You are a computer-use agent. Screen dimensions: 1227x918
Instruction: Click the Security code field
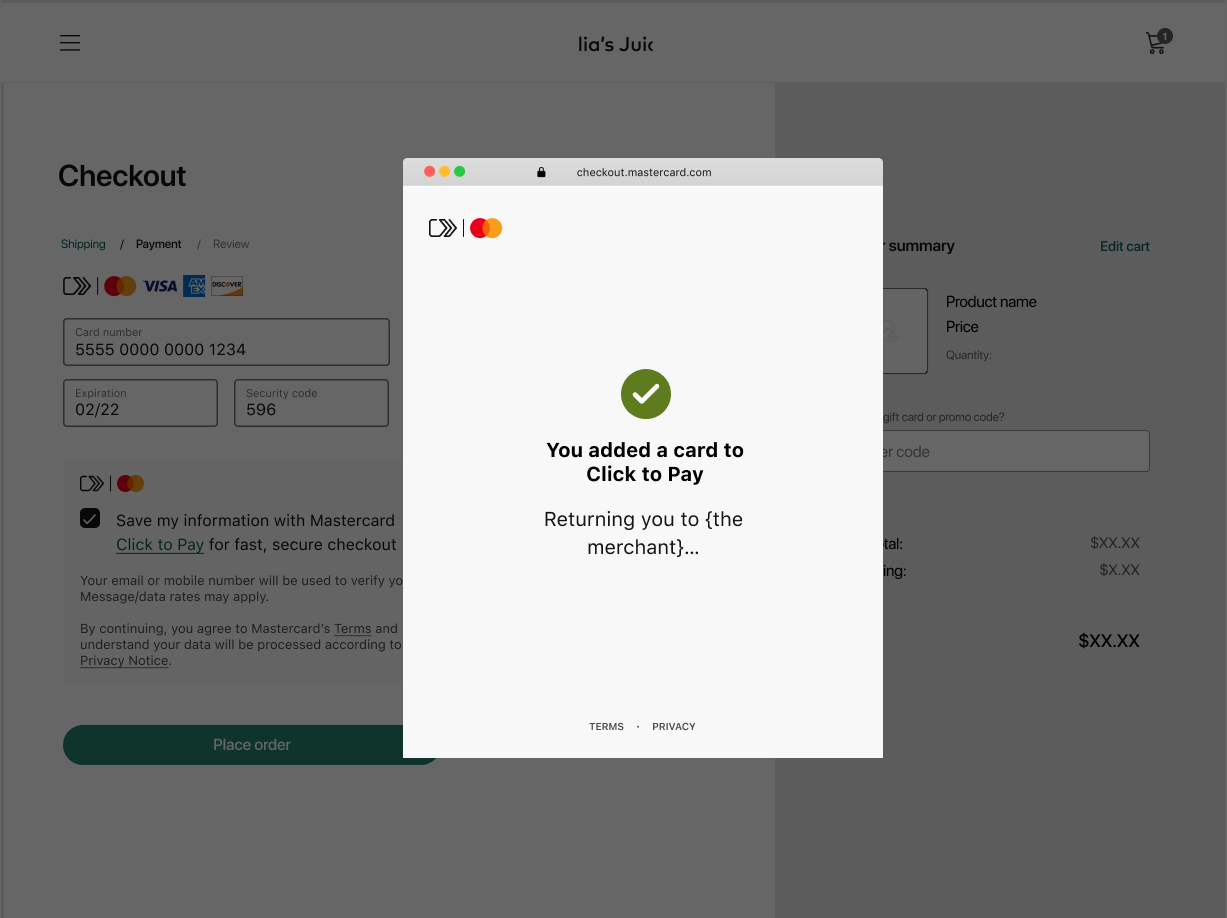[x=311, y=403]
